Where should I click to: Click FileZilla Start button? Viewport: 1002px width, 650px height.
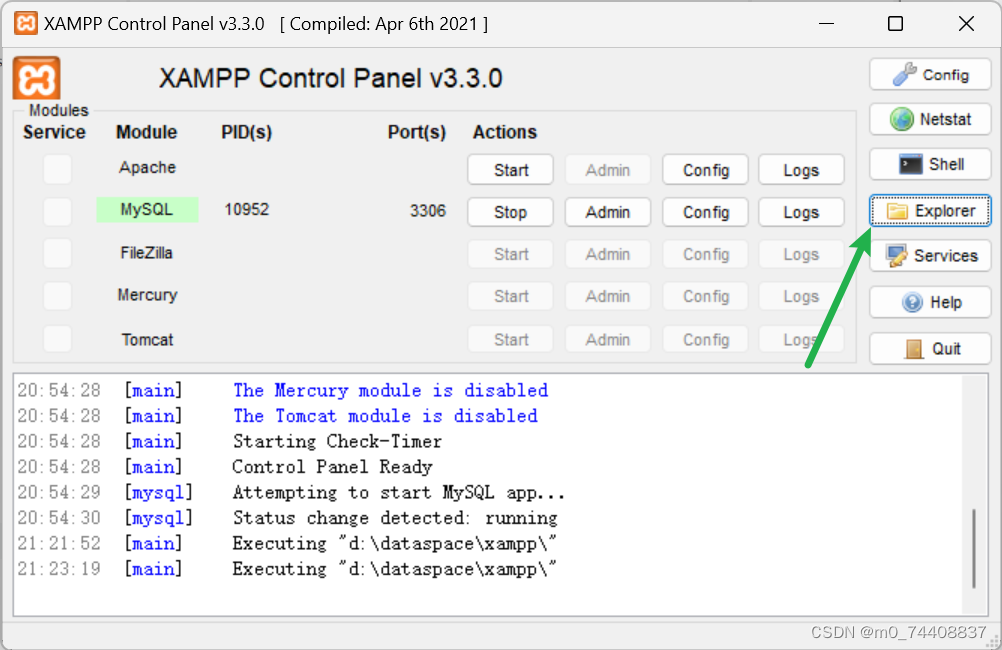[x=511, y=254]
